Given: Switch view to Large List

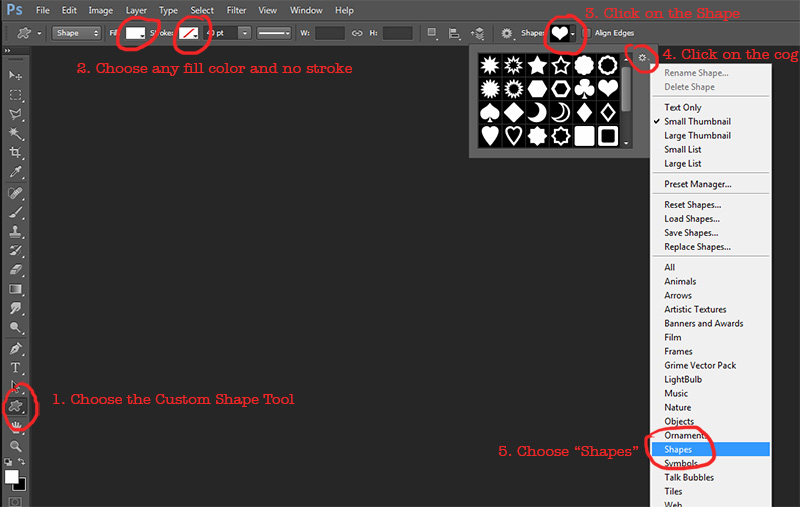Looking at the screenshot, I should [x=682, y=163].
